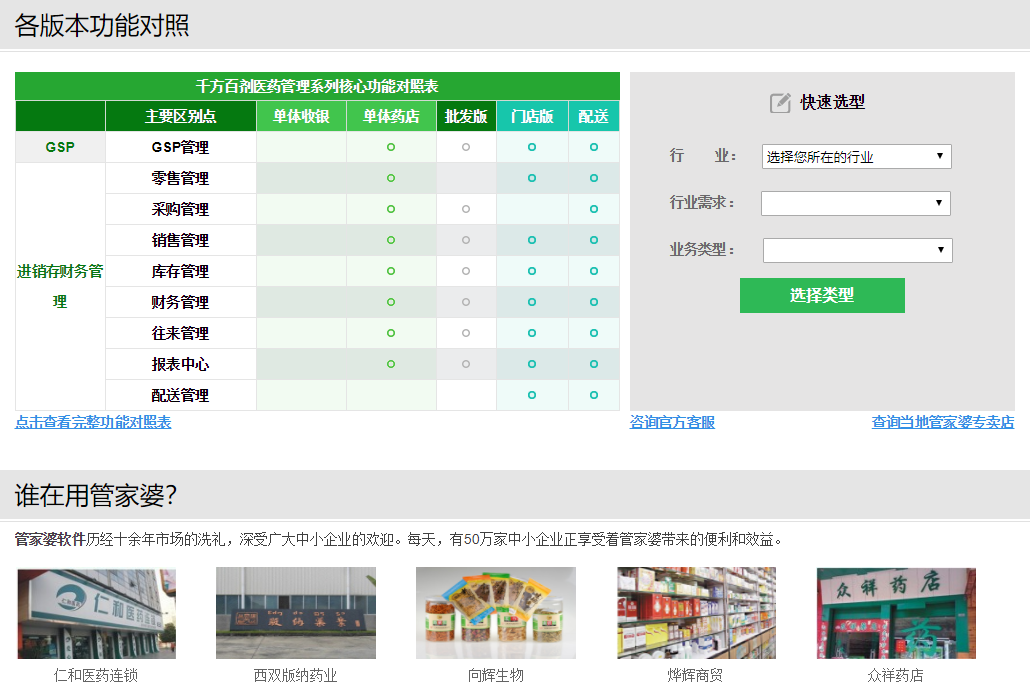Follow the 咨询官方客服 link

(x=672, y=422)
